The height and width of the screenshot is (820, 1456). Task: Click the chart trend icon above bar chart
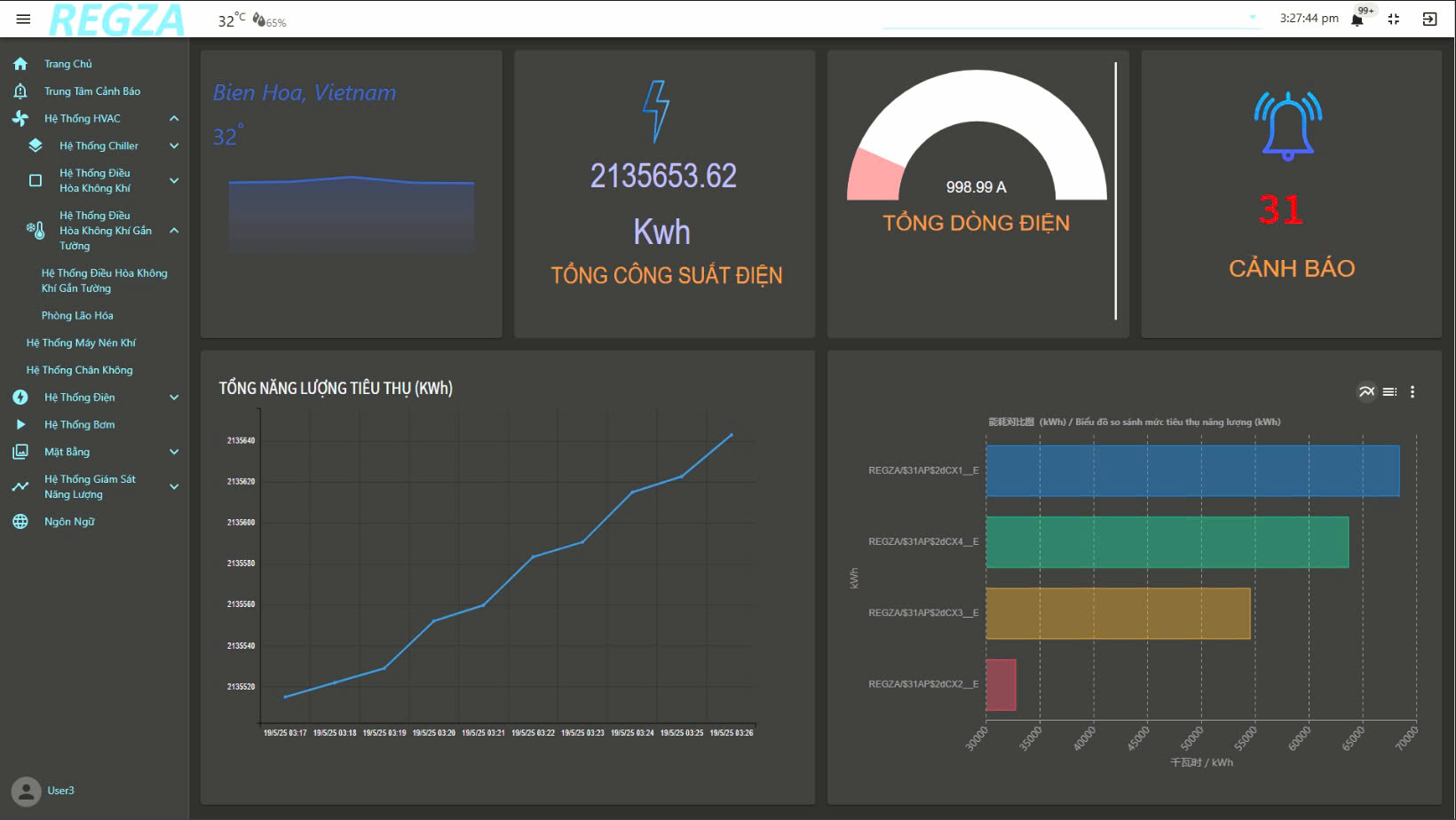pyautogui.click(x=1366, y=391)
